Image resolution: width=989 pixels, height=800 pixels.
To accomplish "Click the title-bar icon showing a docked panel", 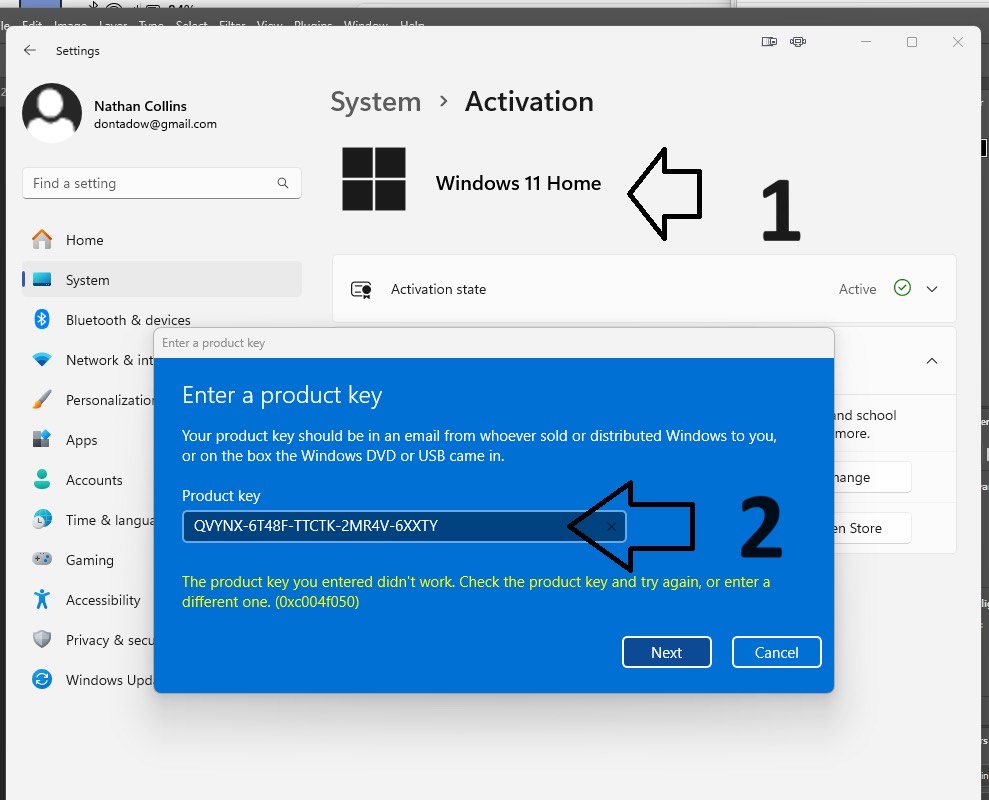I will [x=769, y=42].
